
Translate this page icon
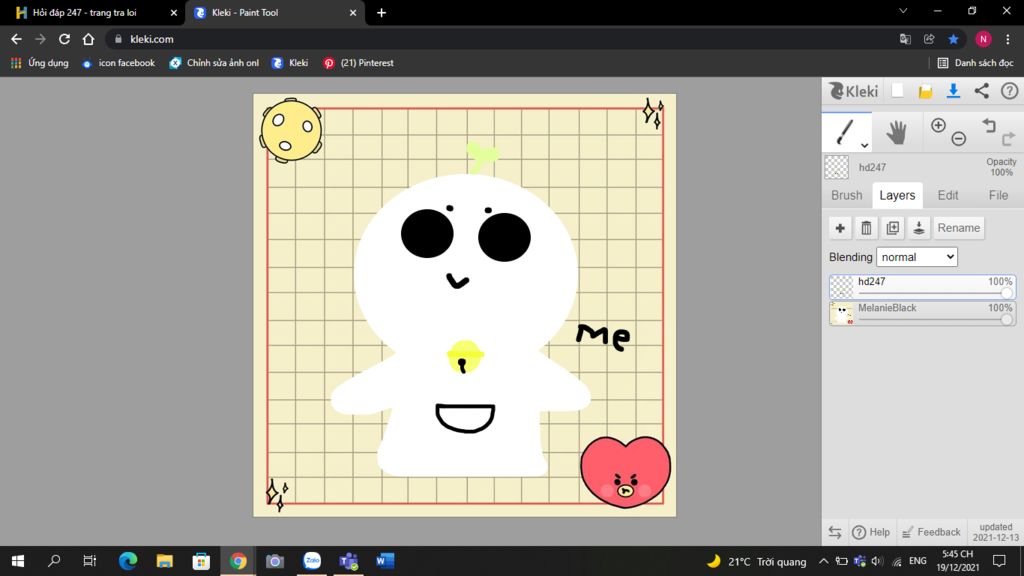tap(905, 39)
